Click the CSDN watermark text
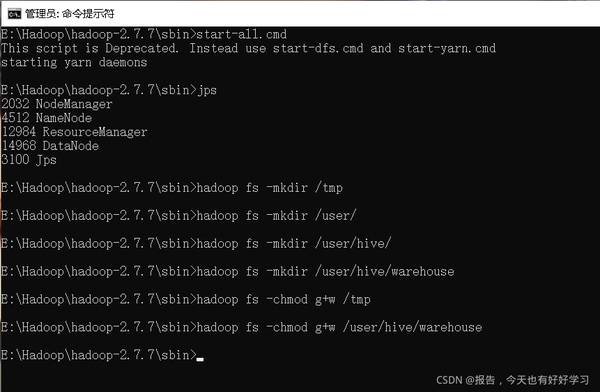This screenshot has width=600, height=392. [x=512, y=380]
